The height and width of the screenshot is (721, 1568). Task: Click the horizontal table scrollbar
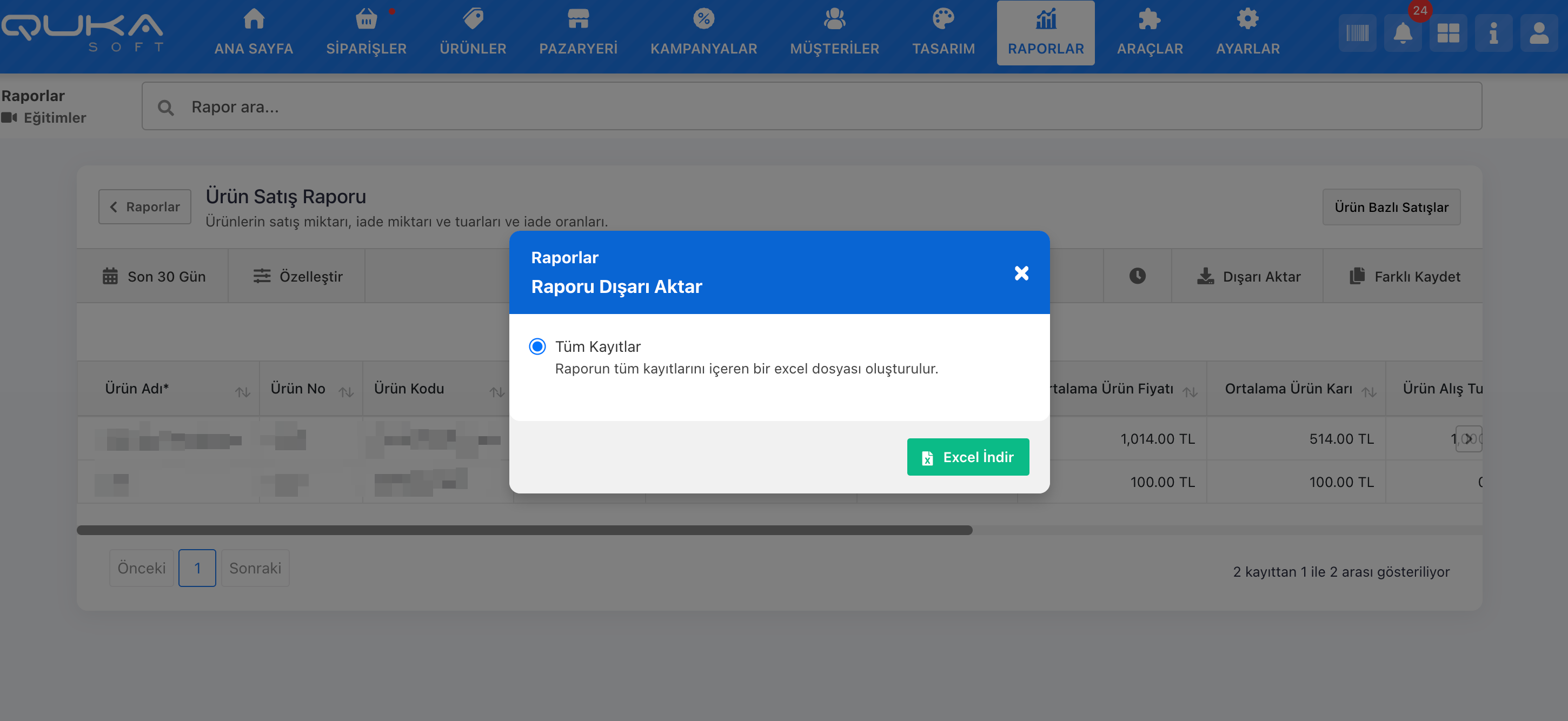pos(524,530)
